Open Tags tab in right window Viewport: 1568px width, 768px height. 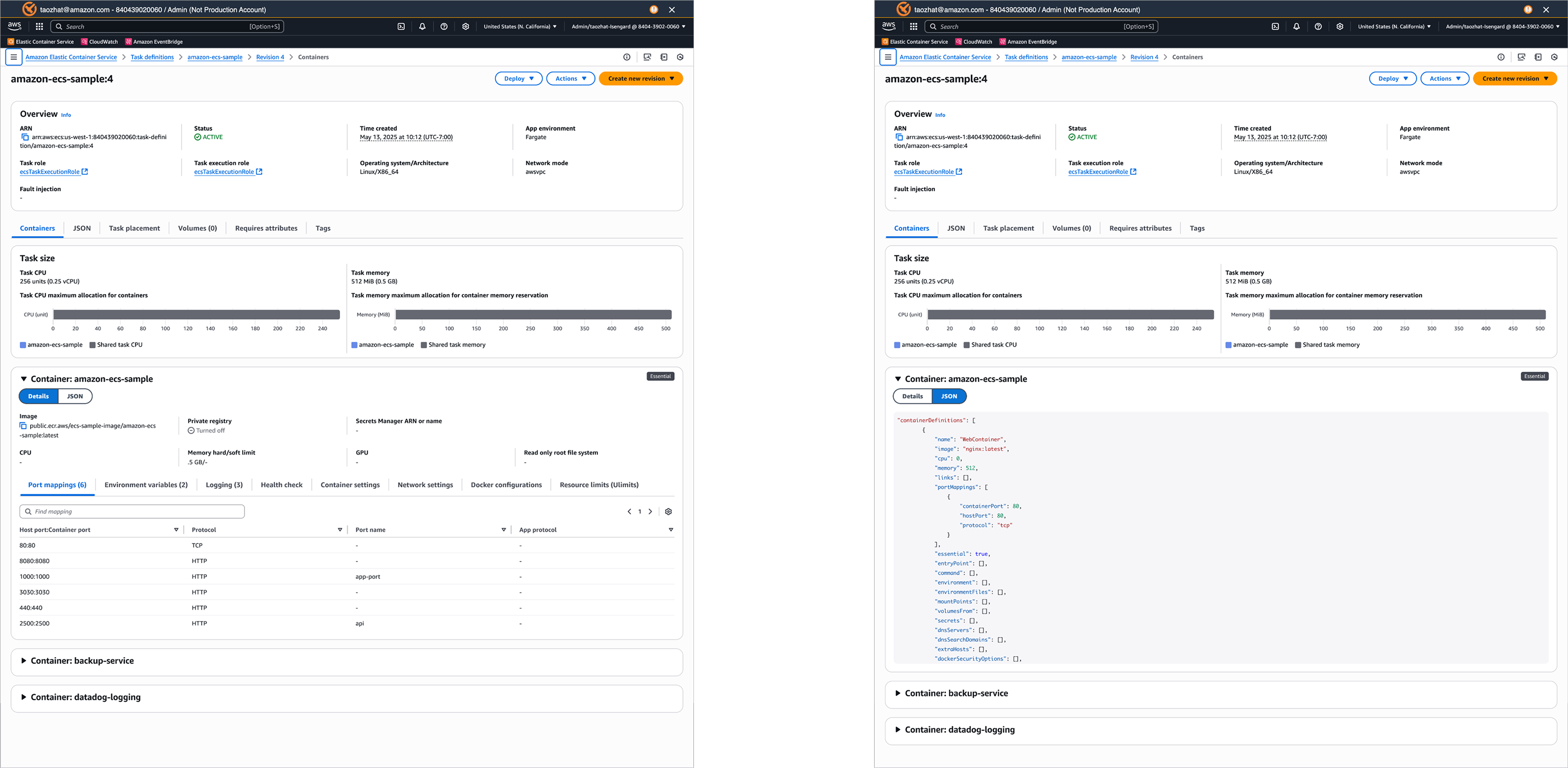coord(1197,228)
